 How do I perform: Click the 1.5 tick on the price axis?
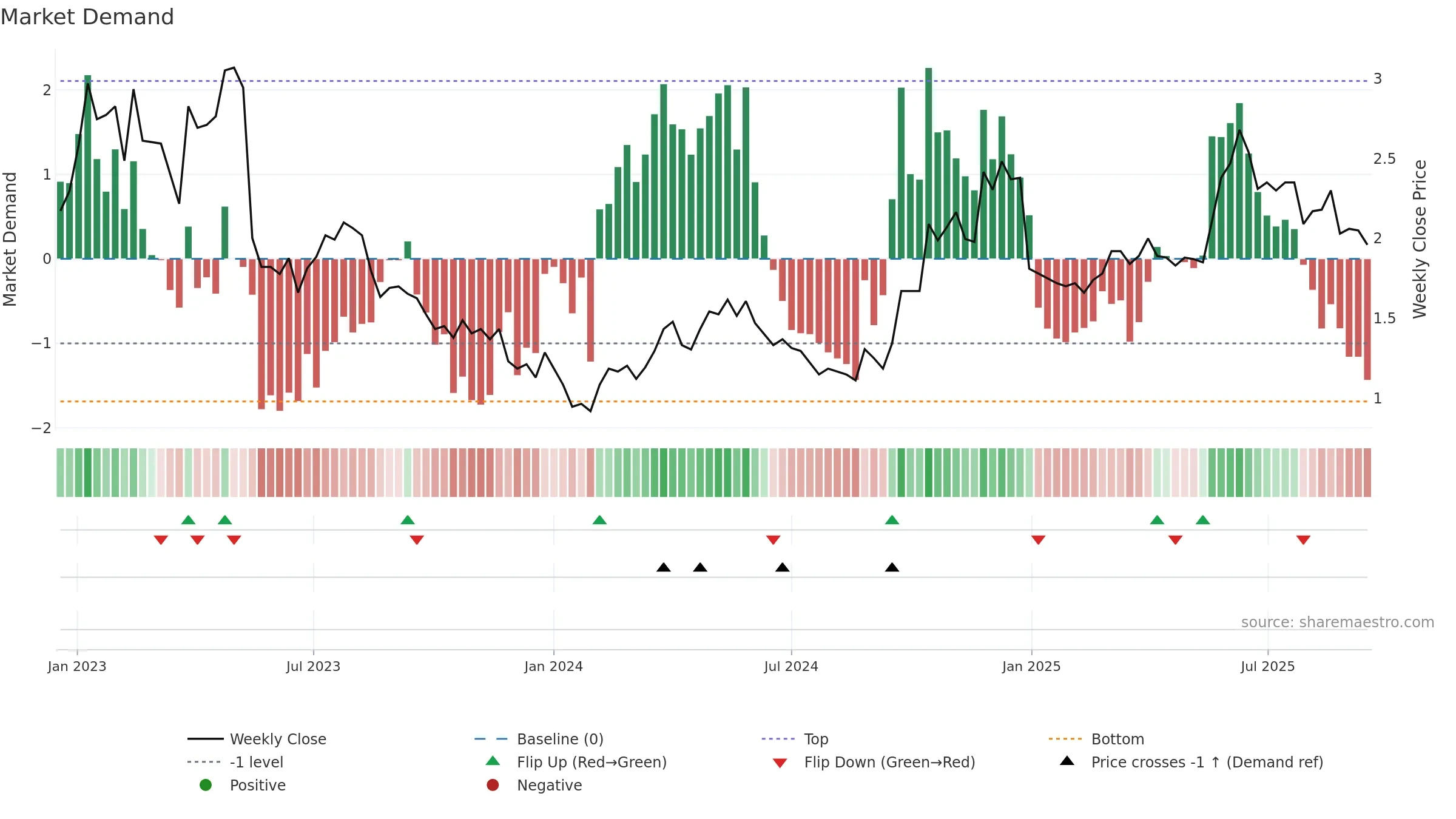point(1384,318)
